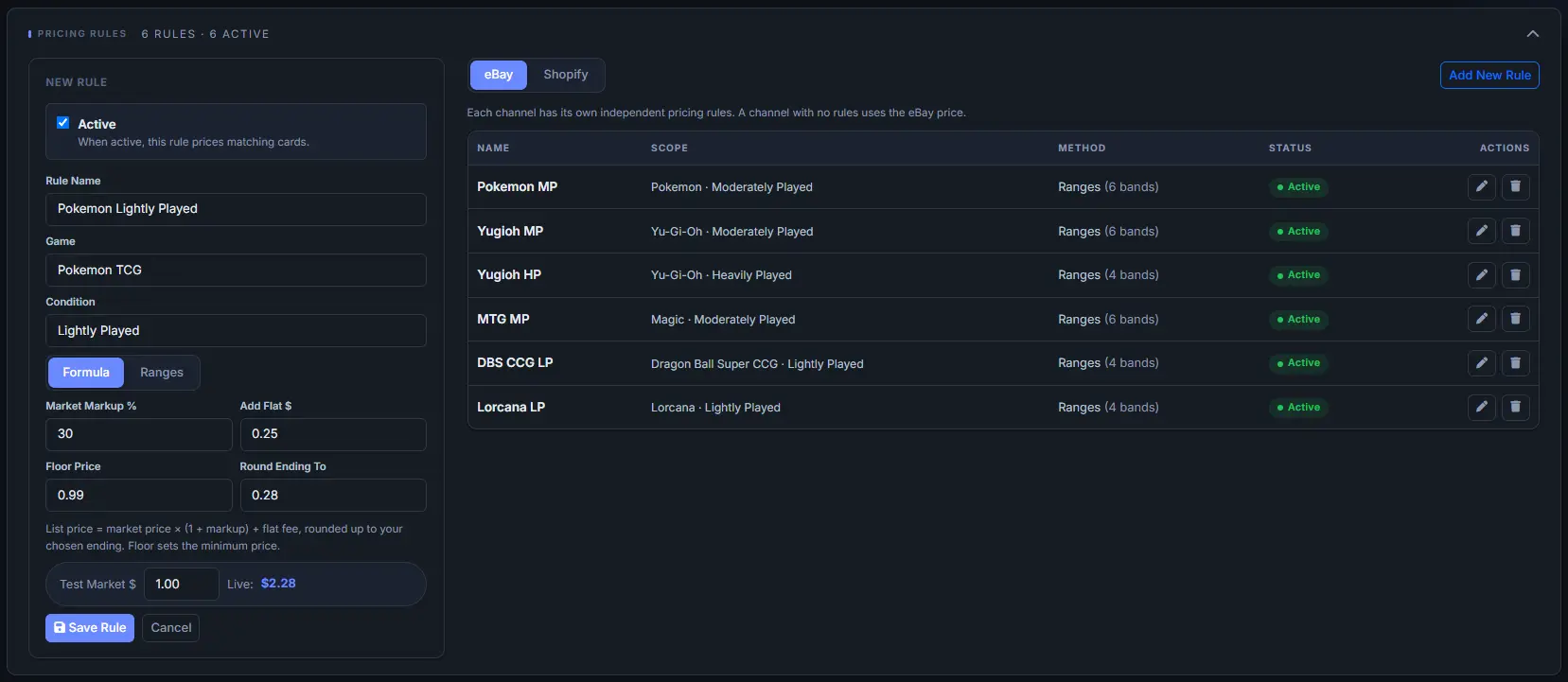Edit the Yugioh MP rule
This screenshot has height=682, width=1568.
click(x=1482, y=231)
